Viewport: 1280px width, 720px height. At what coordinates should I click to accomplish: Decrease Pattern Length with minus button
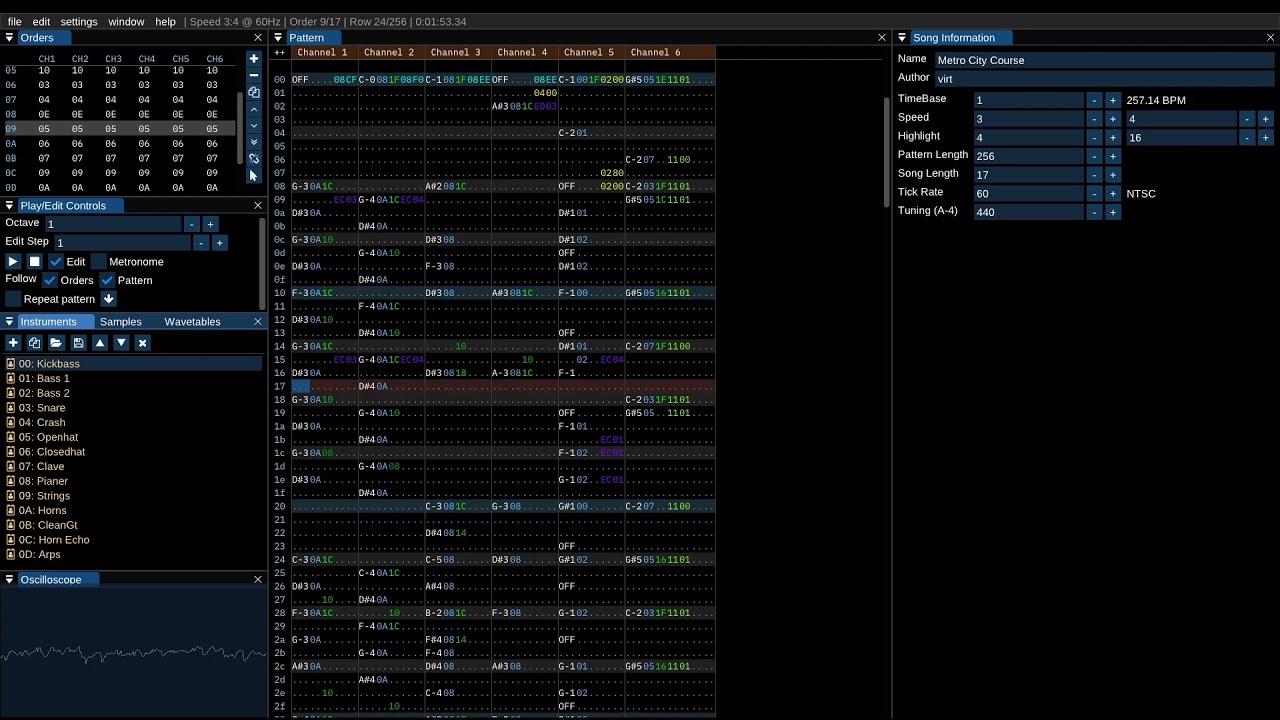pyautogui.click(x=1094, y=156)
